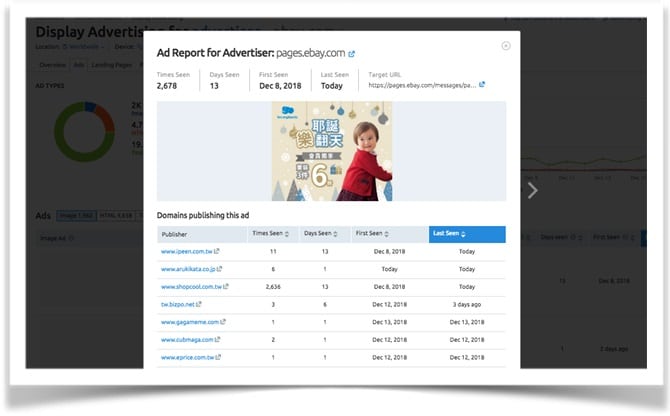Click 'Ad Report for Advertiser:' title text
Screen dimensions: 670x416
(215, 53)
